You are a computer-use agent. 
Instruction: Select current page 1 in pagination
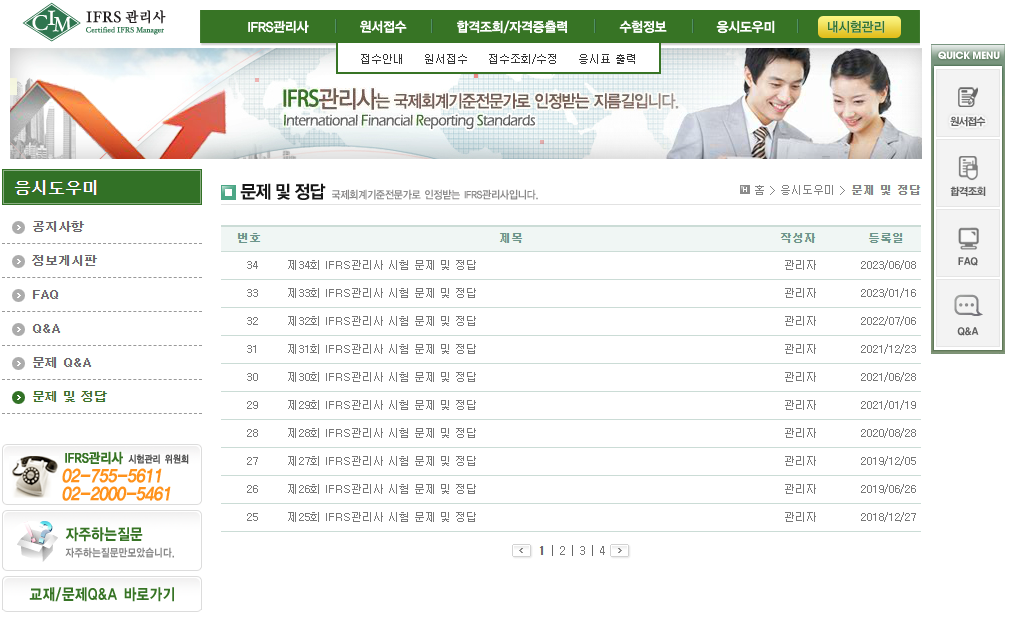tap(541, 550)
